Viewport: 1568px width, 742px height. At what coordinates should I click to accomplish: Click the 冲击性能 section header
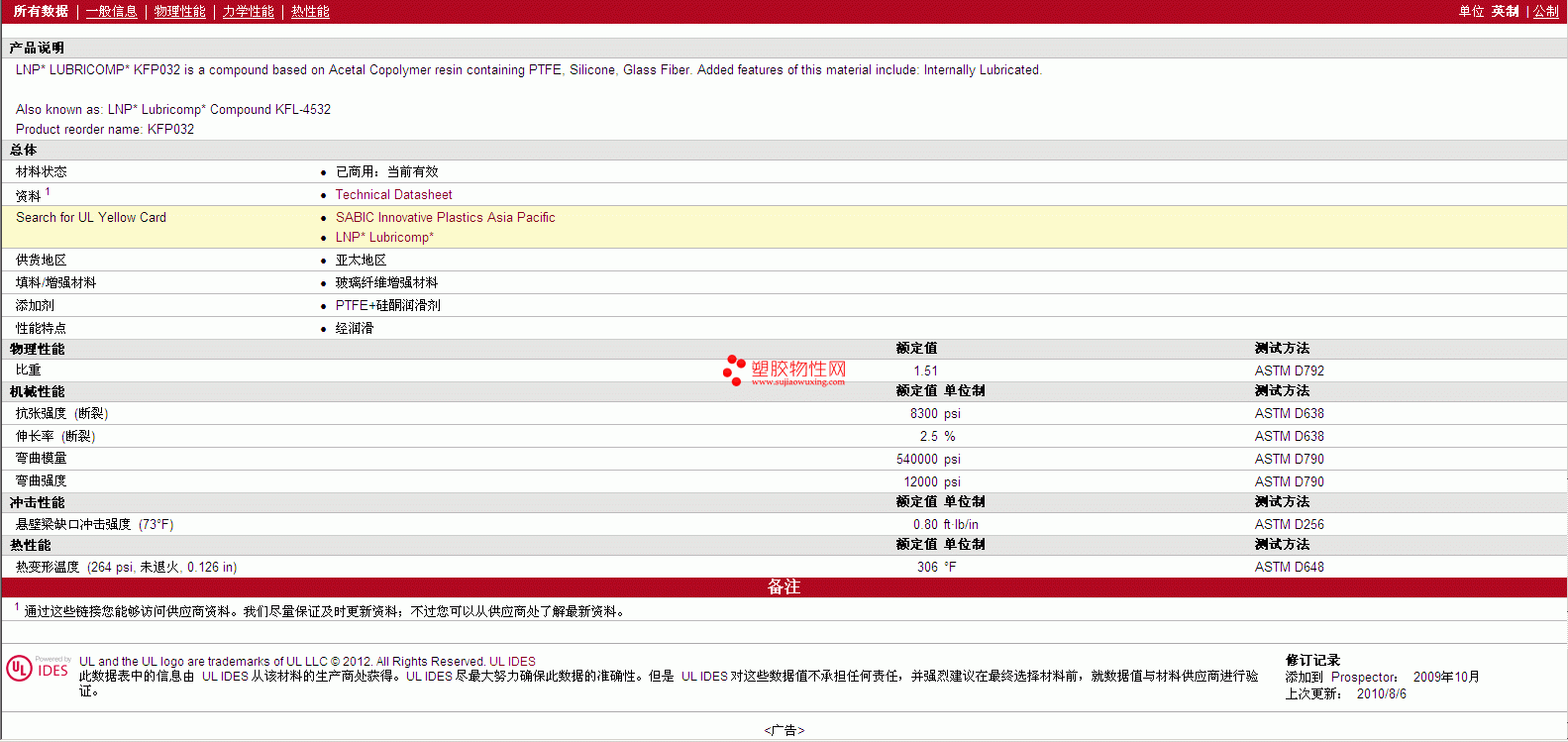37,502
